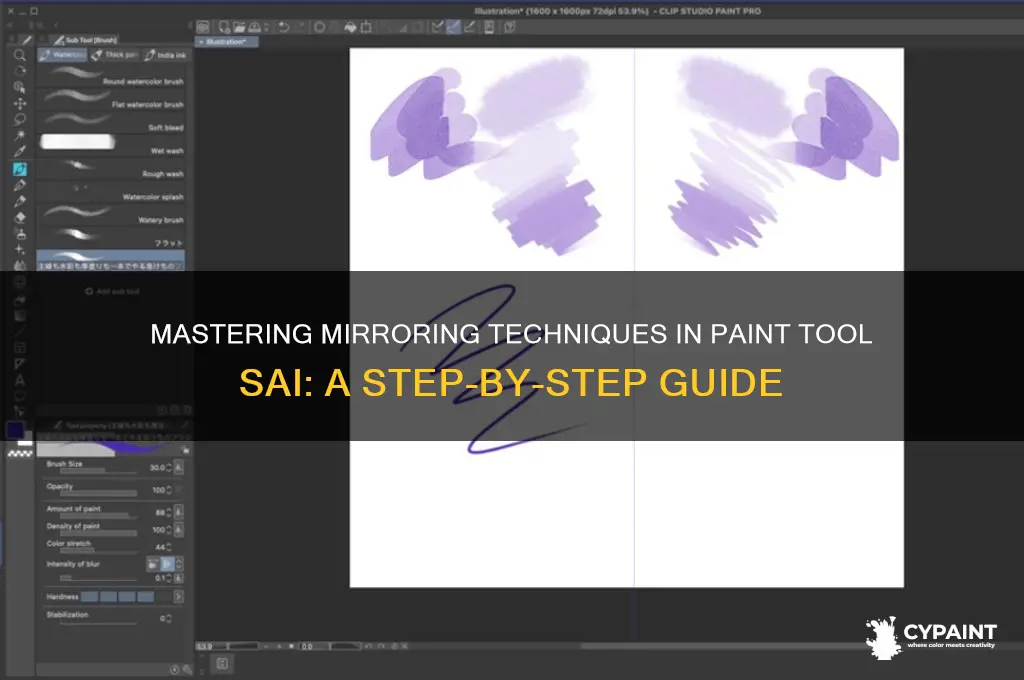Open Clip Studio launcher from toolbar
Viewport: 1024px width, 680px height.
(203, 27)
